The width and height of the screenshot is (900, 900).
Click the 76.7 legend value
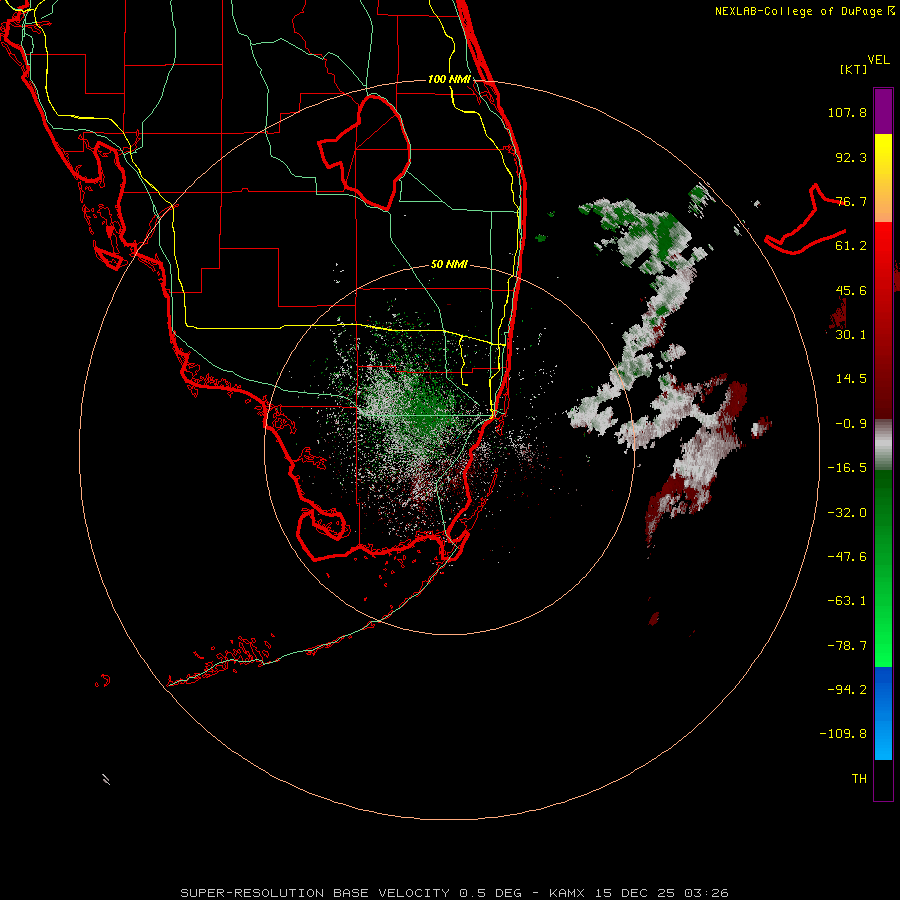851,201
